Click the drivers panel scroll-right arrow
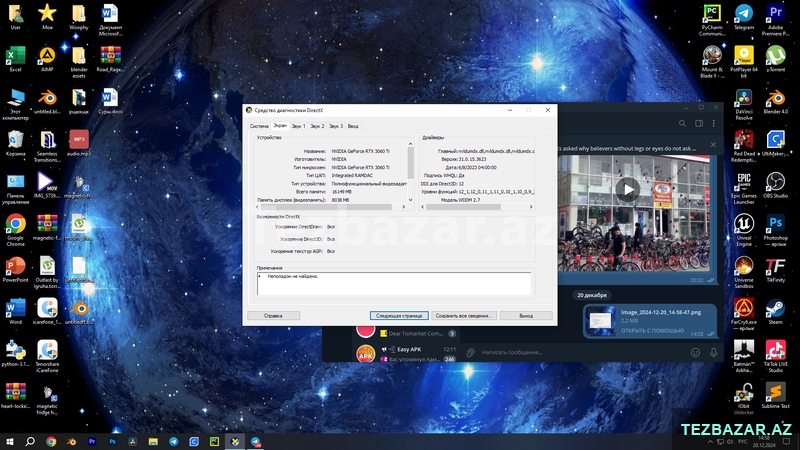 tap(531, 207)
